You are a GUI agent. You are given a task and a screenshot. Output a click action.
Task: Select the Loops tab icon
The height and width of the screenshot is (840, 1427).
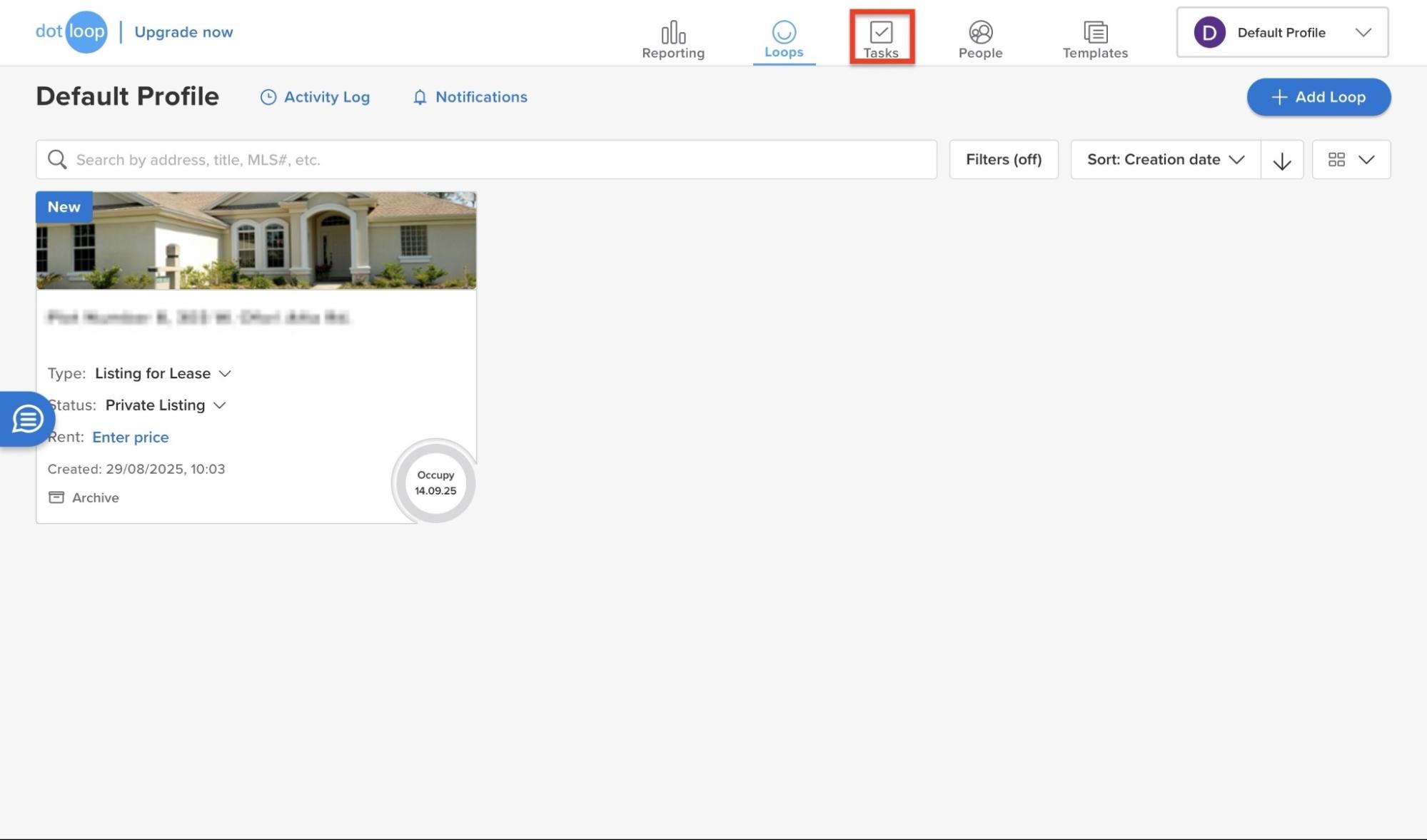[784, 36]
